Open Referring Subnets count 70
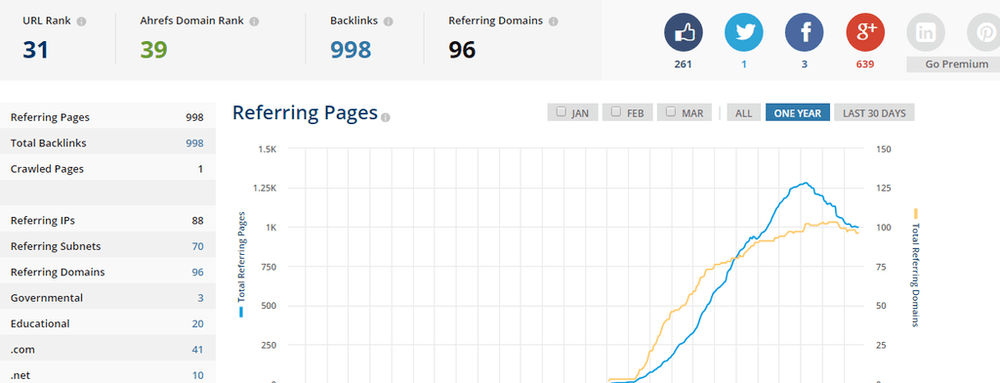This screenshot has width=1000, height=383. 198,247
